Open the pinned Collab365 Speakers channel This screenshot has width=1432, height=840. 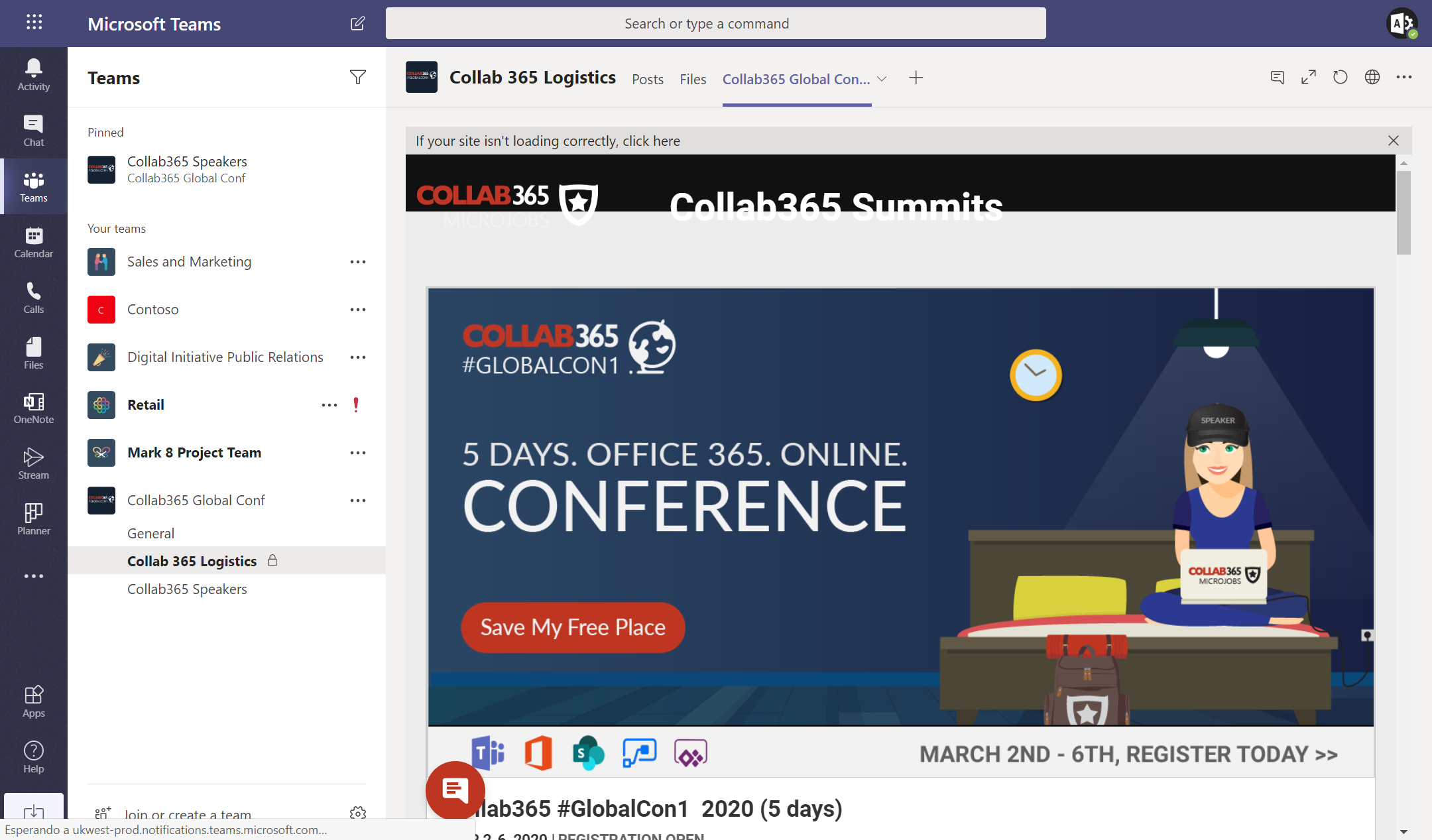[x=227, y=170]
